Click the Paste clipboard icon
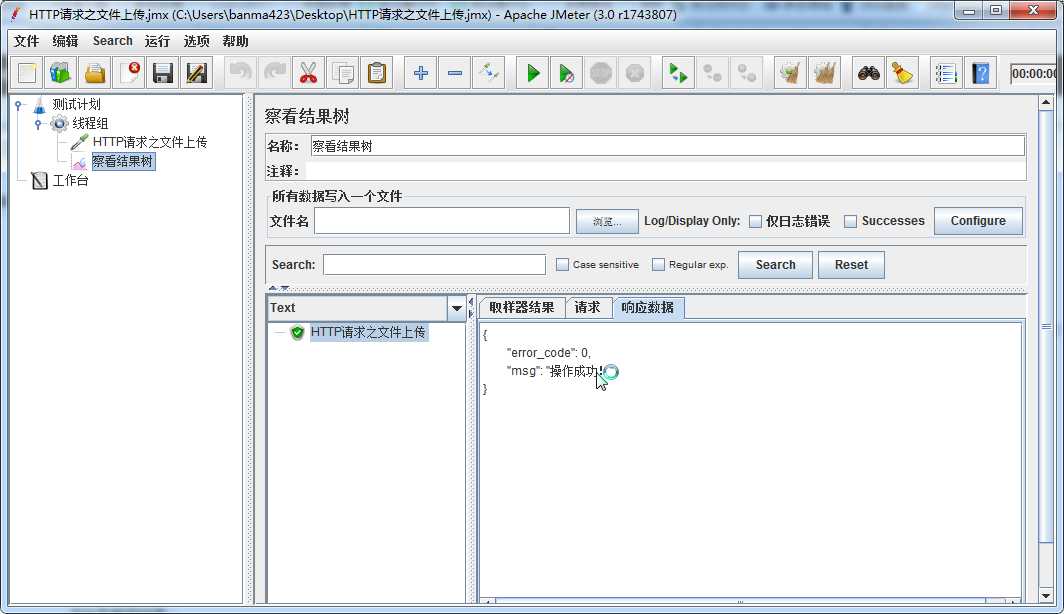The height and width of the screenshot is (614, 1064). (377, 73)
